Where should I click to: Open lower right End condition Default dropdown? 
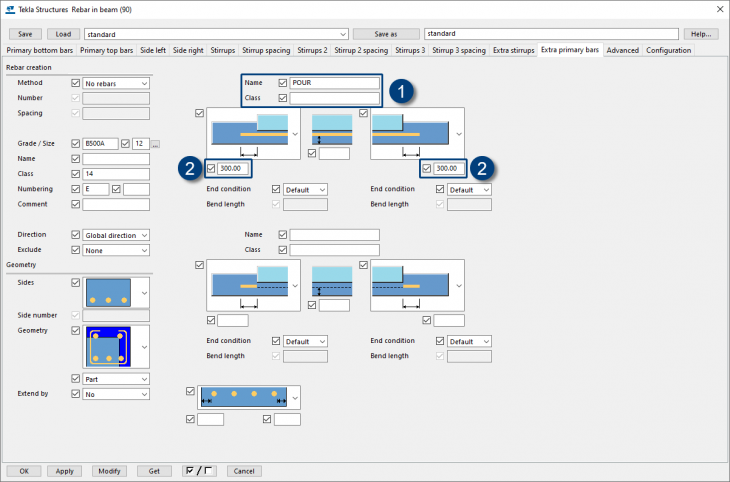click(469, 341)
